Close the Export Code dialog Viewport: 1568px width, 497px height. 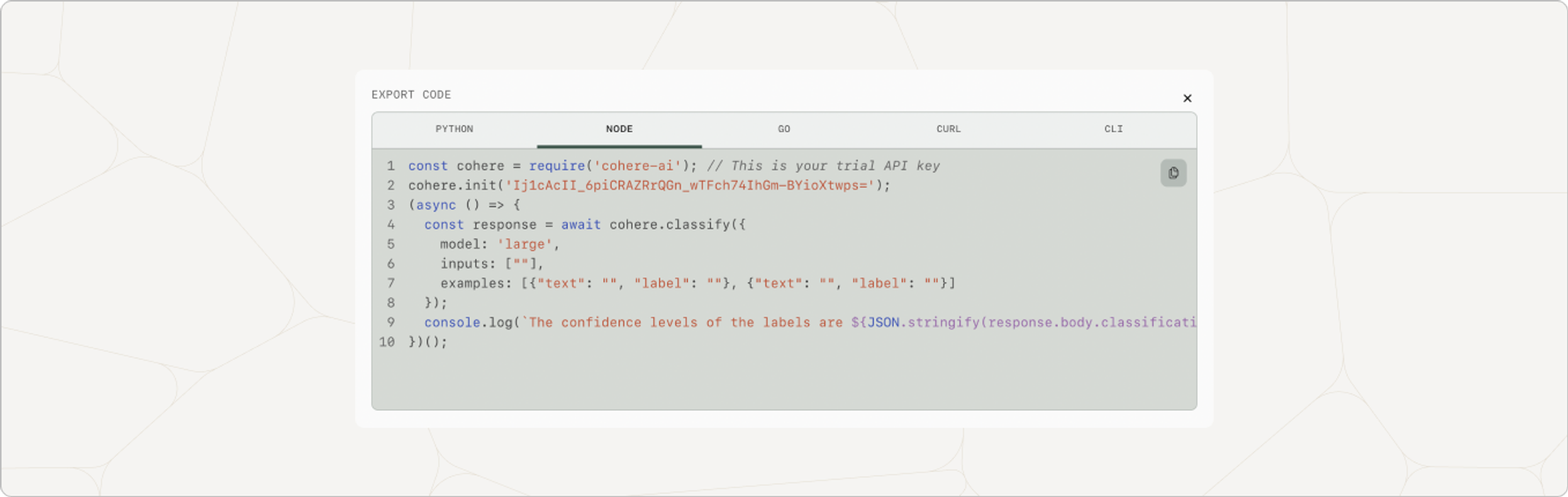1187,98
